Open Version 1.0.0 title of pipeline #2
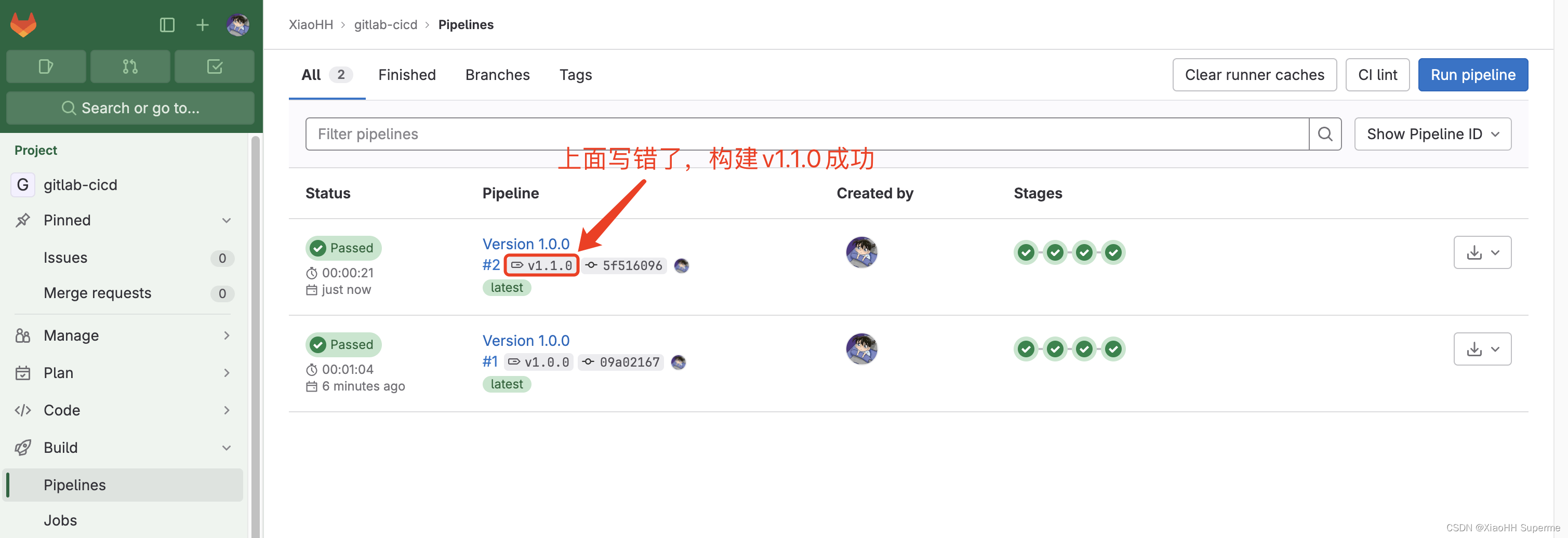The height and width of the screenshot is (538, 1568). pyautogui.click(x=526, y=244)
